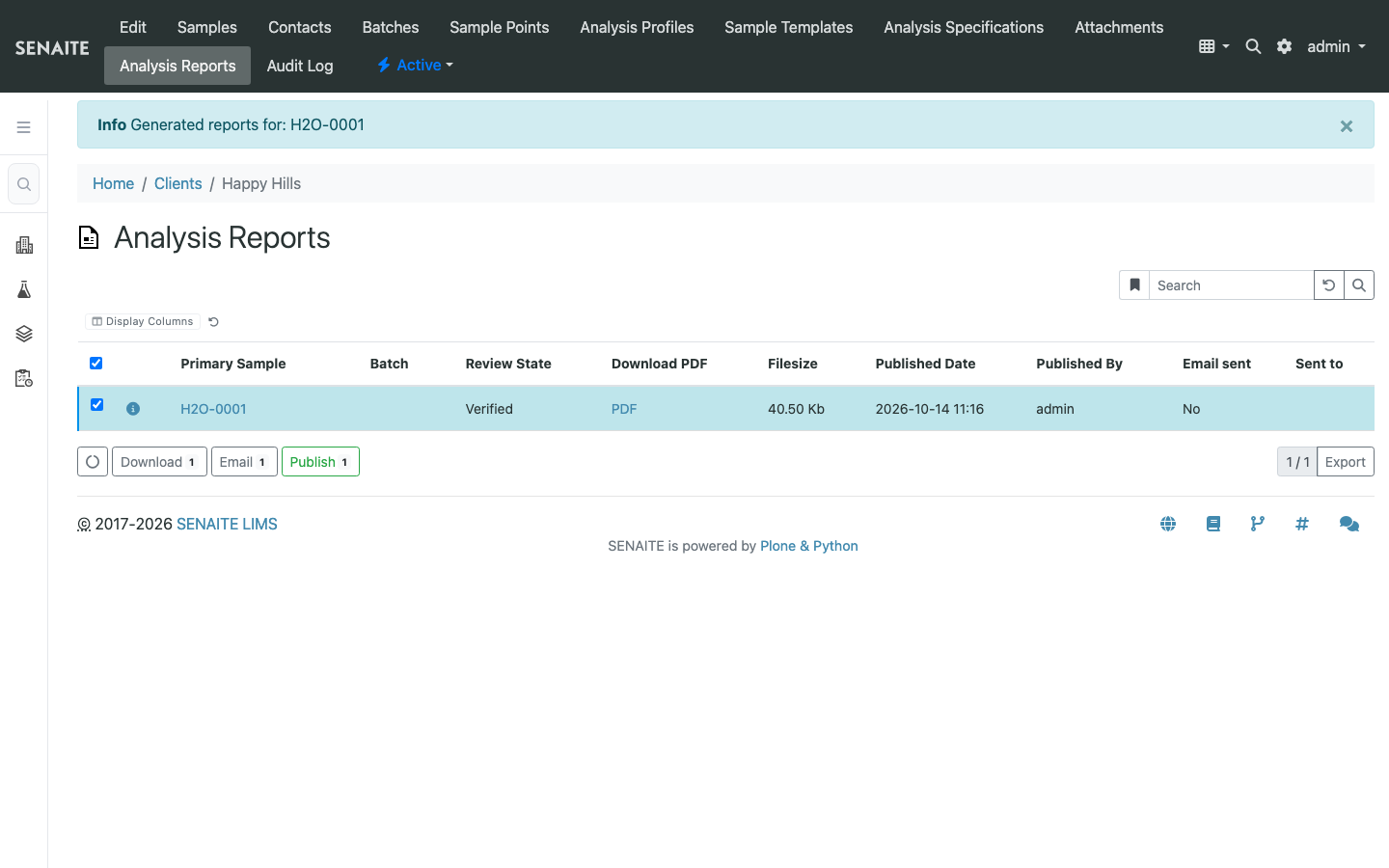Uncheck the H2O-0001 row checkbox
The height and width of the screenshot is (868, 1389).
click(97, 405)
